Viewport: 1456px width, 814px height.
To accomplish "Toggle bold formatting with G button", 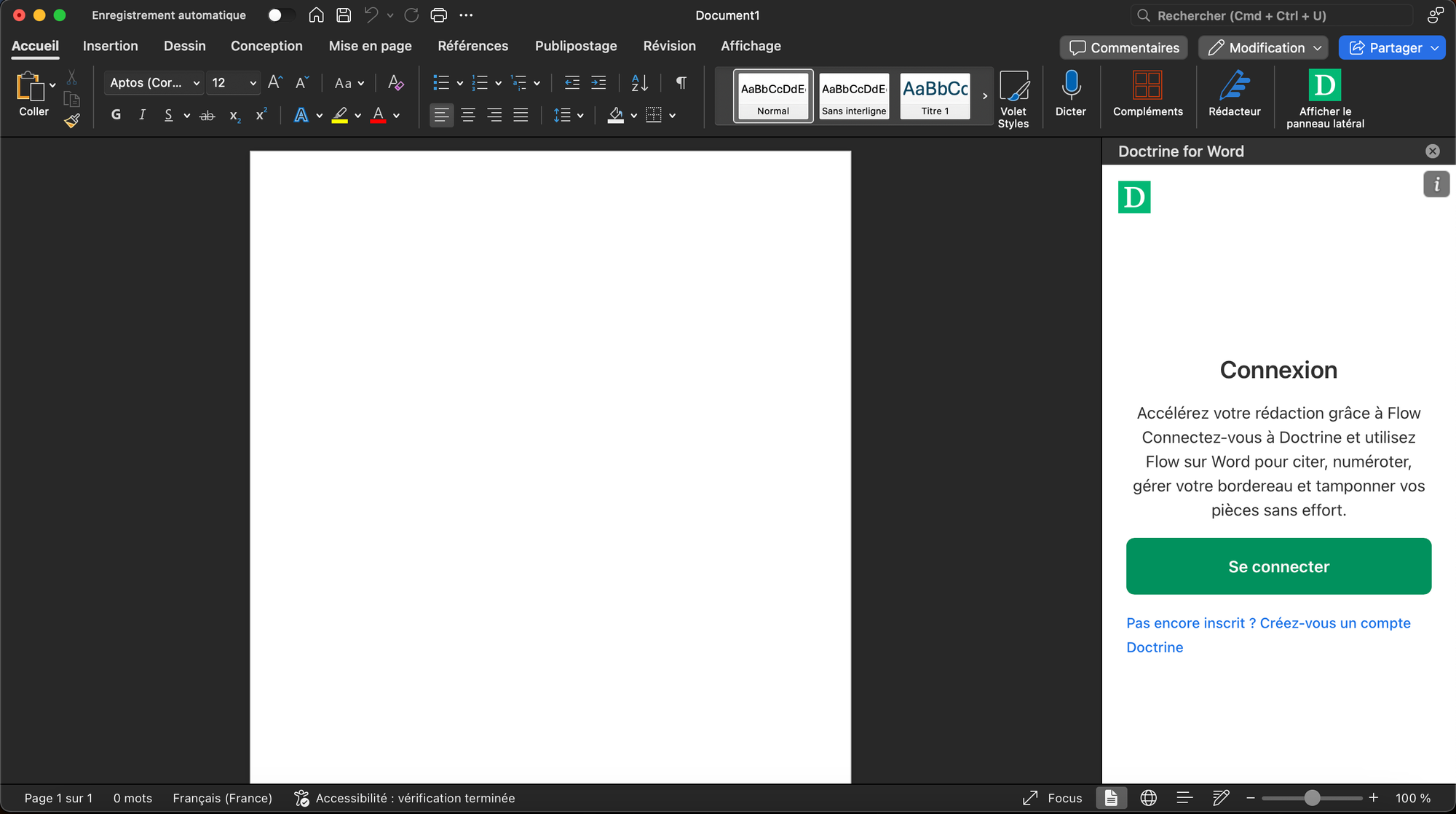I will click(116, 115).
